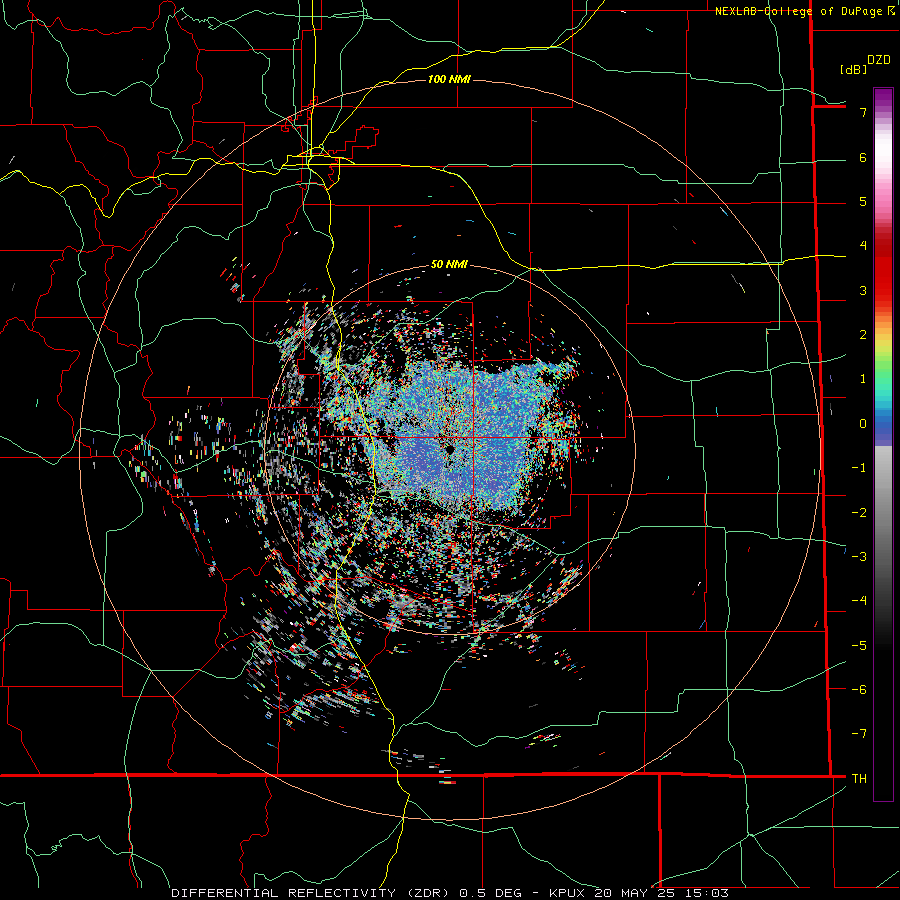Viewport: 900px width, 900px height.
Task: Click the 2 value on the color scale
Action: pos(863,335)
